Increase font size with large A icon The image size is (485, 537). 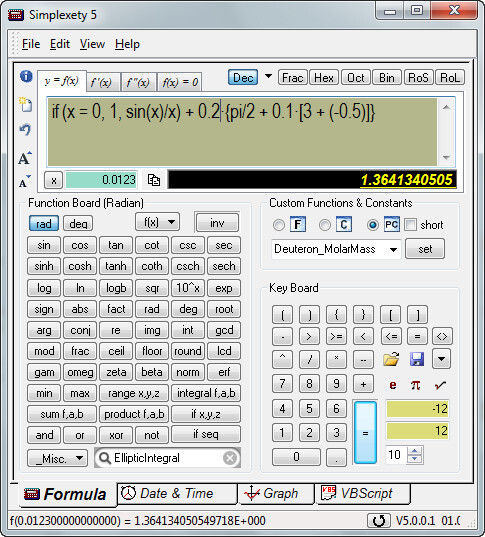pos(25,158)
